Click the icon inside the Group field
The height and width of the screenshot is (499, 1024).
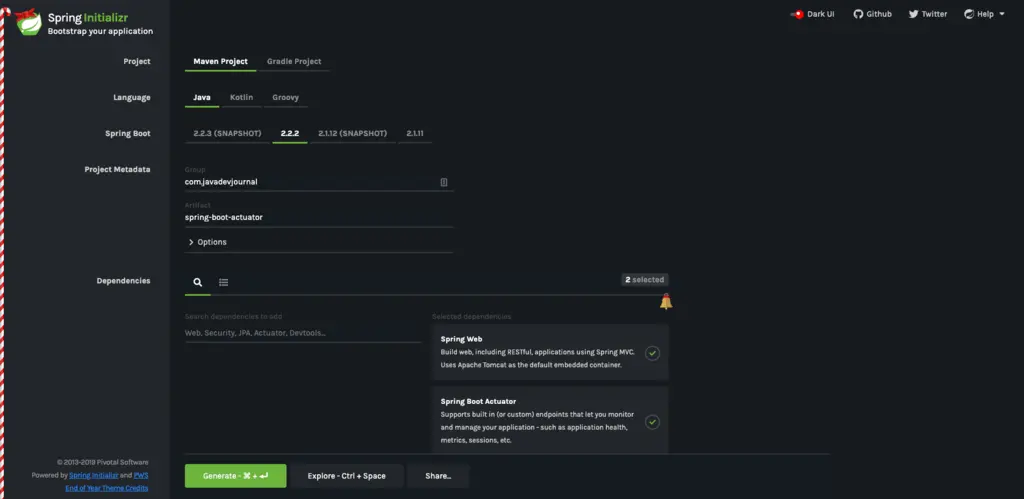[444, 182]
